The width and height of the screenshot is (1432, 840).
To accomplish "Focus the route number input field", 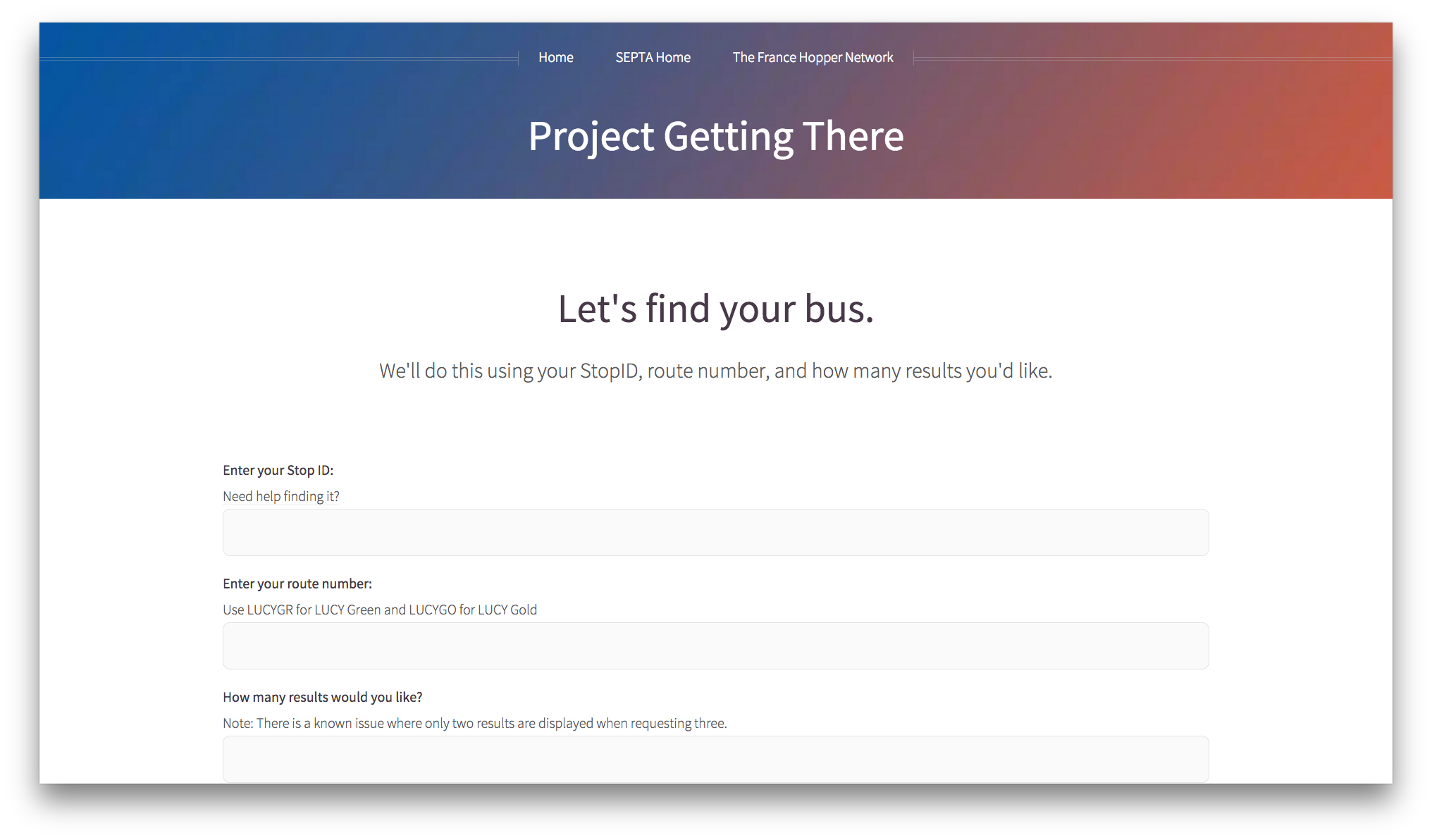I will [715, 646].
